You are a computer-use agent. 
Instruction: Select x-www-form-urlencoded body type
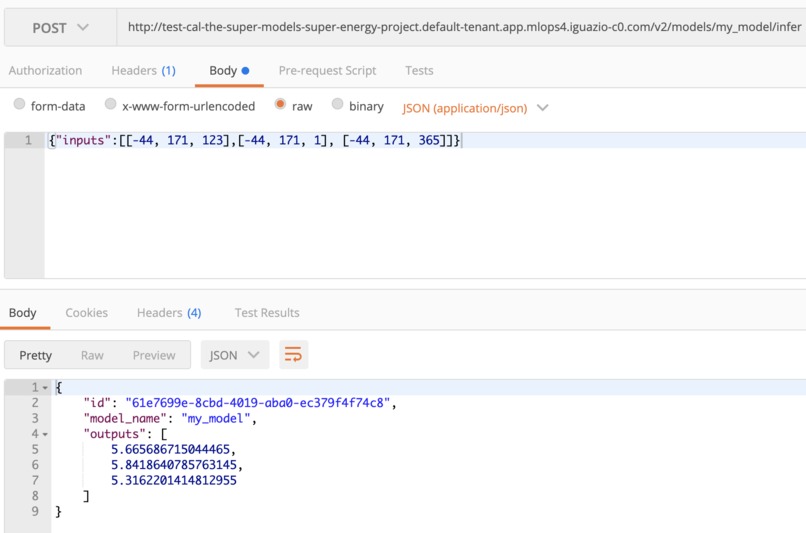pyautogui.click(x=111, y=104)
